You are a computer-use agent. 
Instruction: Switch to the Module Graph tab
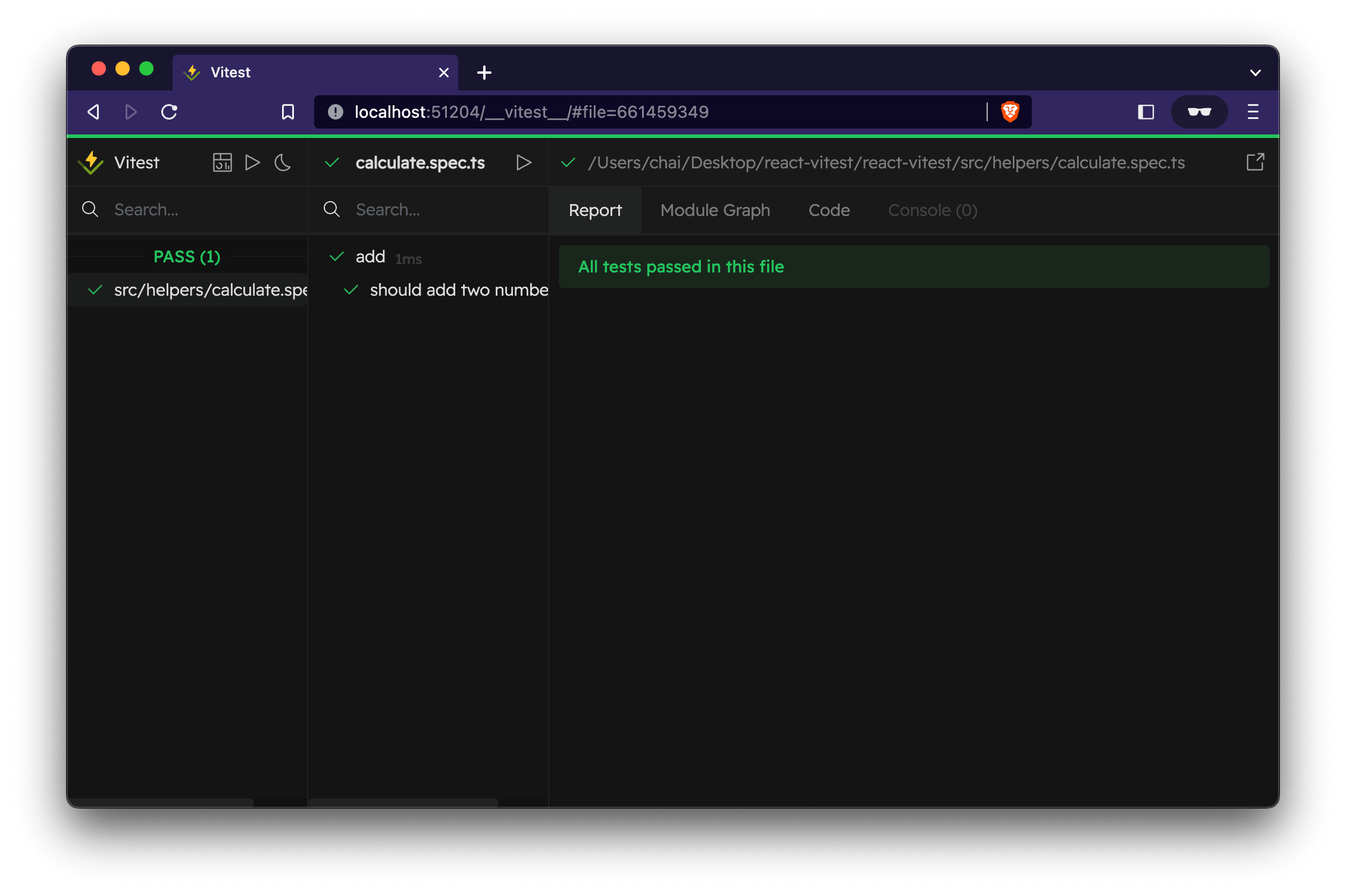tap(715, 210)
